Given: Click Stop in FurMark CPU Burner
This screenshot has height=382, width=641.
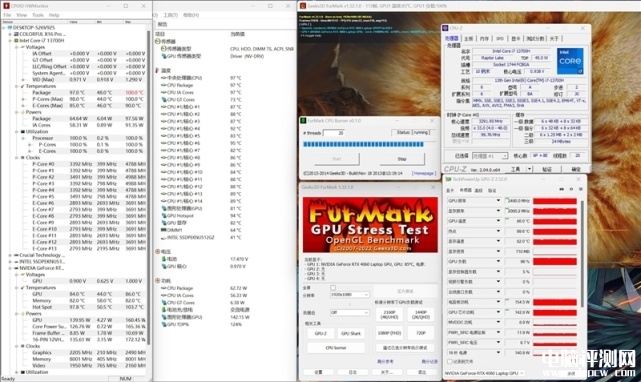Looking at the screenshot, I should pos(401,159).
